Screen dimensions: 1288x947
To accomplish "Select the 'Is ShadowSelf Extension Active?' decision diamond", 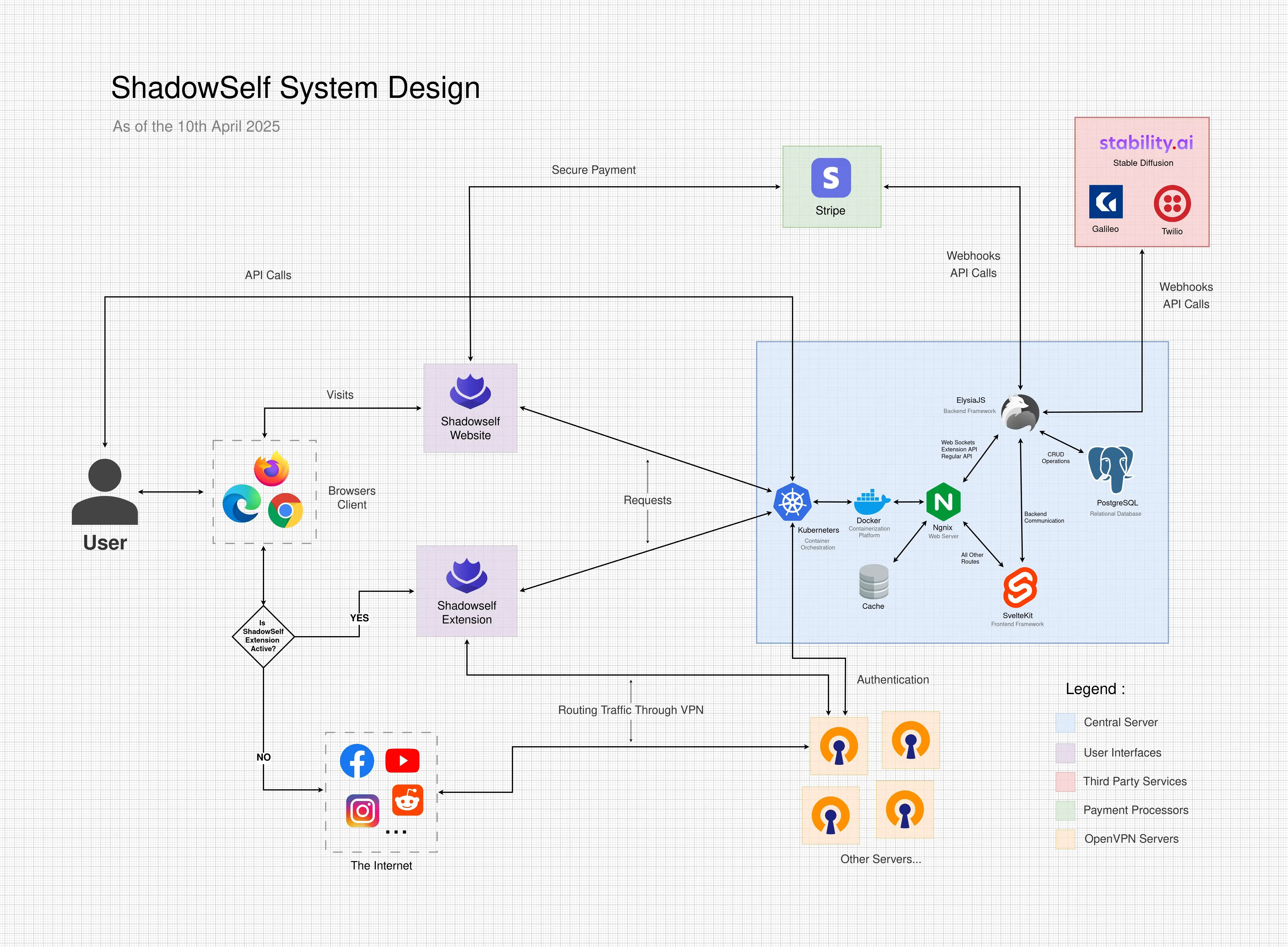I will pyautogui.click(x=263, y=636).
